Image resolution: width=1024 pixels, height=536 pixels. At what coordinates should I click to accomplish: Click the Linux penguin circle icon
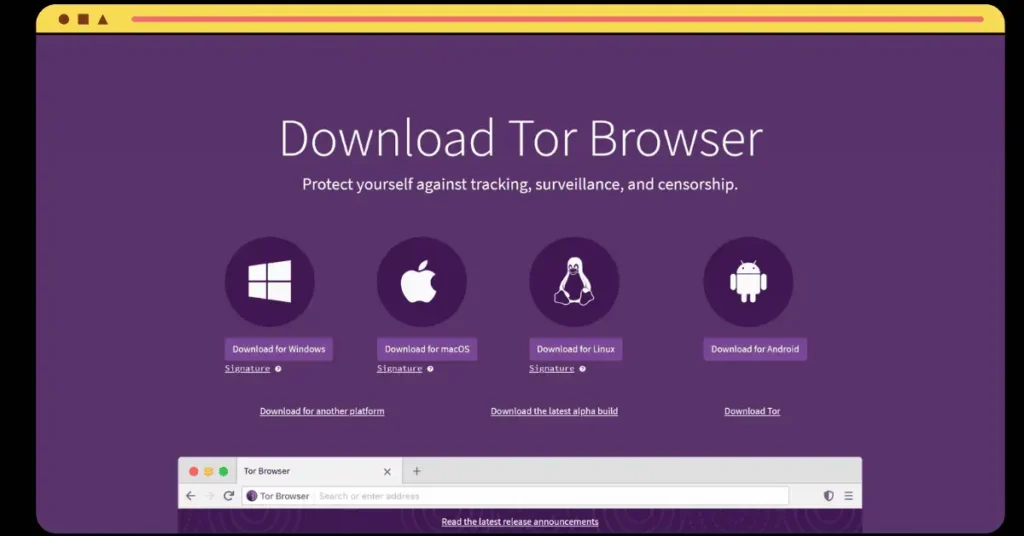click(x=574, y=281)
